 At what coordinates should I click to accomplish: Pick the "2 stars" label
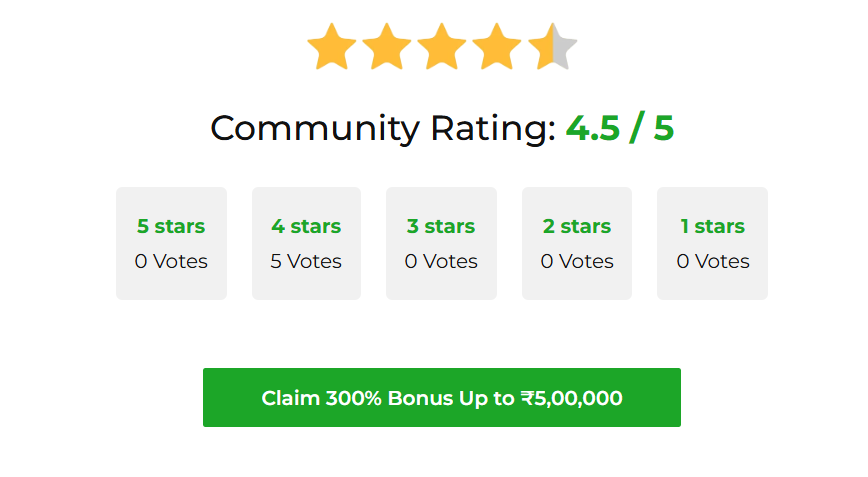click(577, 227)
